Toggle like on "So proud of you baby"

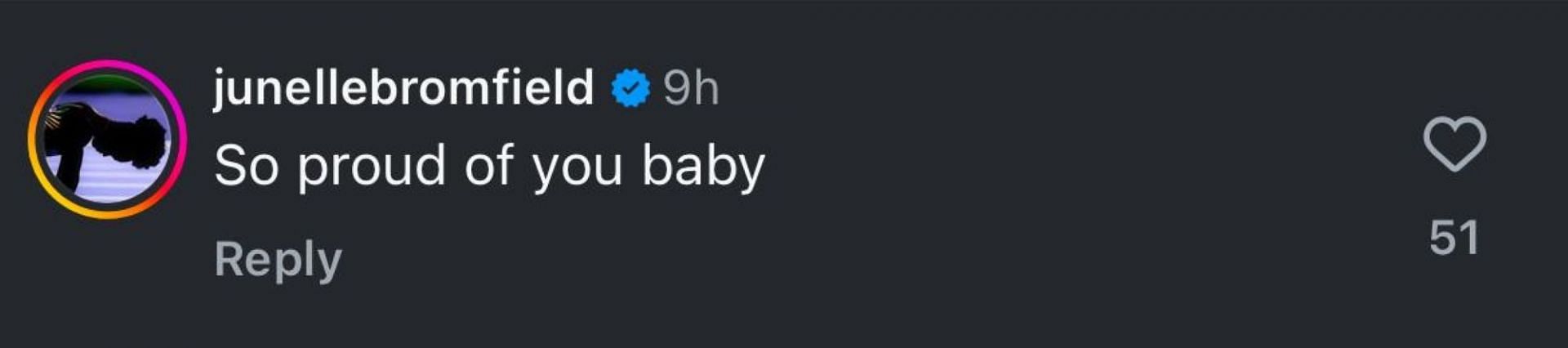pyautogui.click(x=1454, y=144)
